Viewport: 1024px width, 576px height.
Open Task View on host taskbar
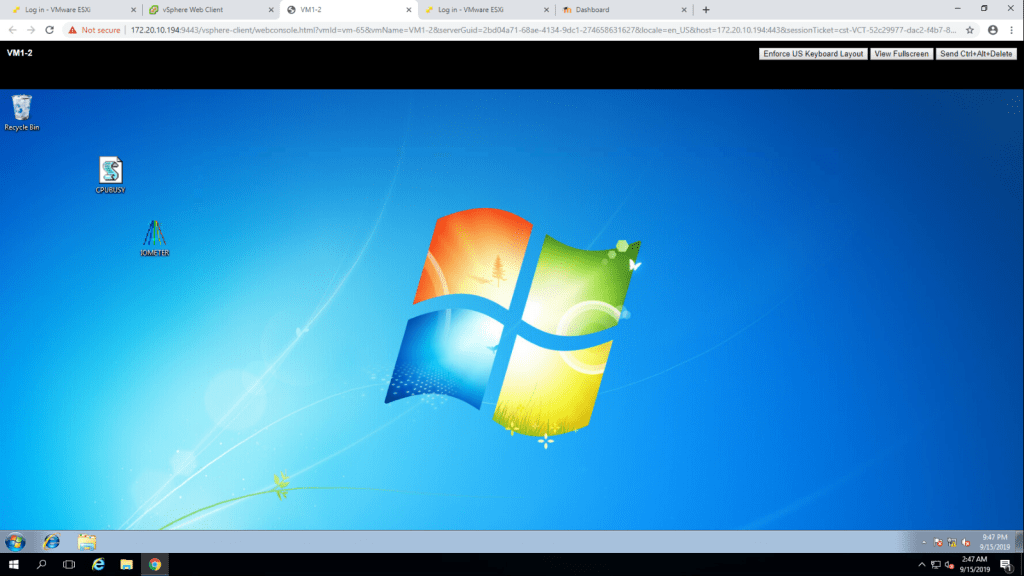[69, 565]
